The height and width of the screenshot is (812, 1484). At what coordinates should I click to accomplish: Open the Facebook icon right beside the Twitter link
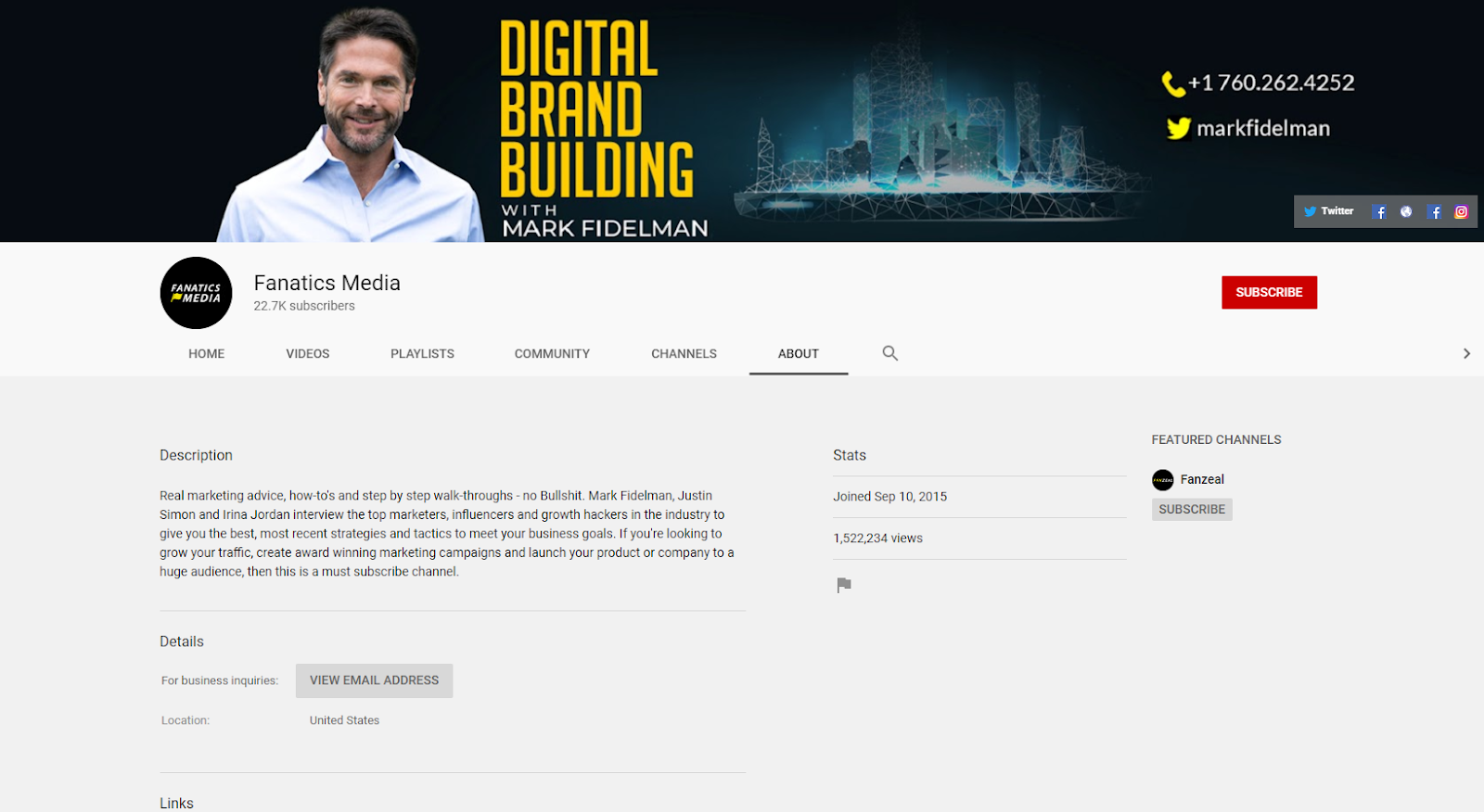coord(1379,212)
